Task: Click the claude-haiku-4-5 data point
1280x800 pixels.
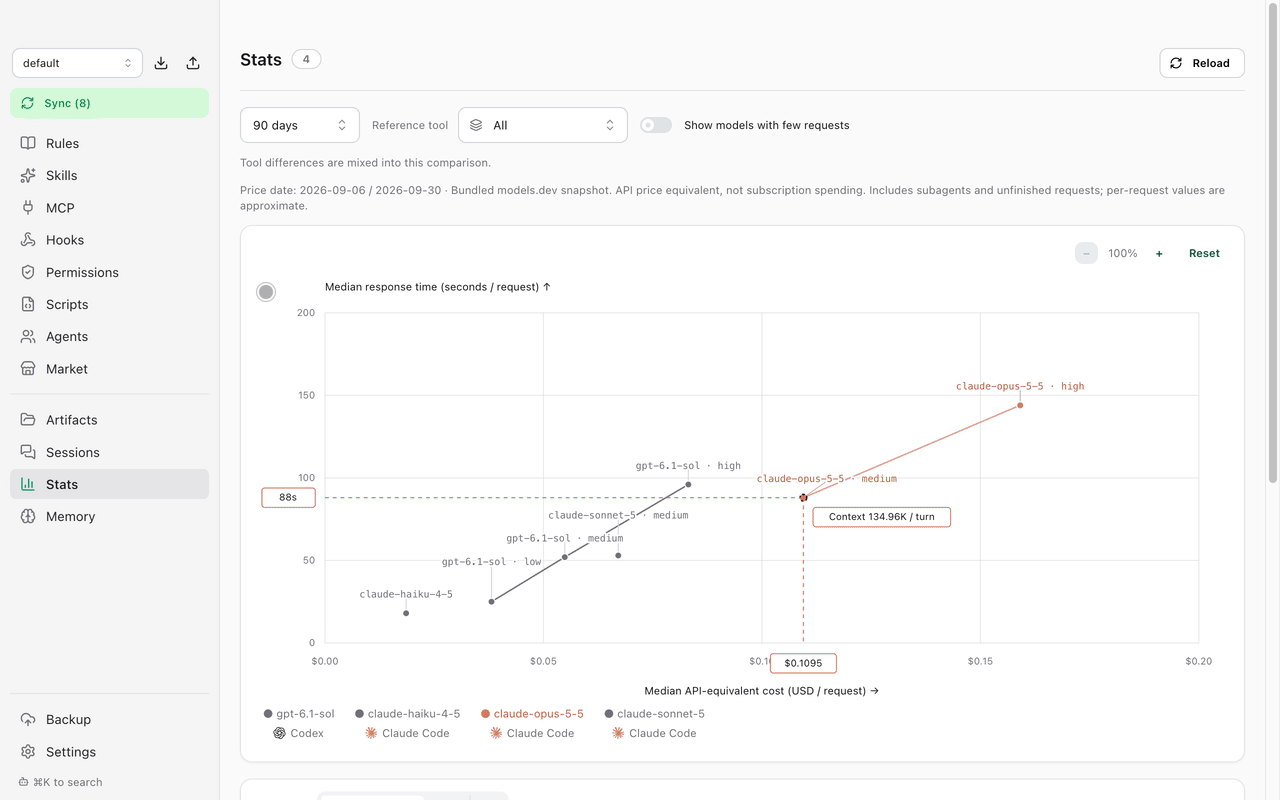Action: coord(406,613)
